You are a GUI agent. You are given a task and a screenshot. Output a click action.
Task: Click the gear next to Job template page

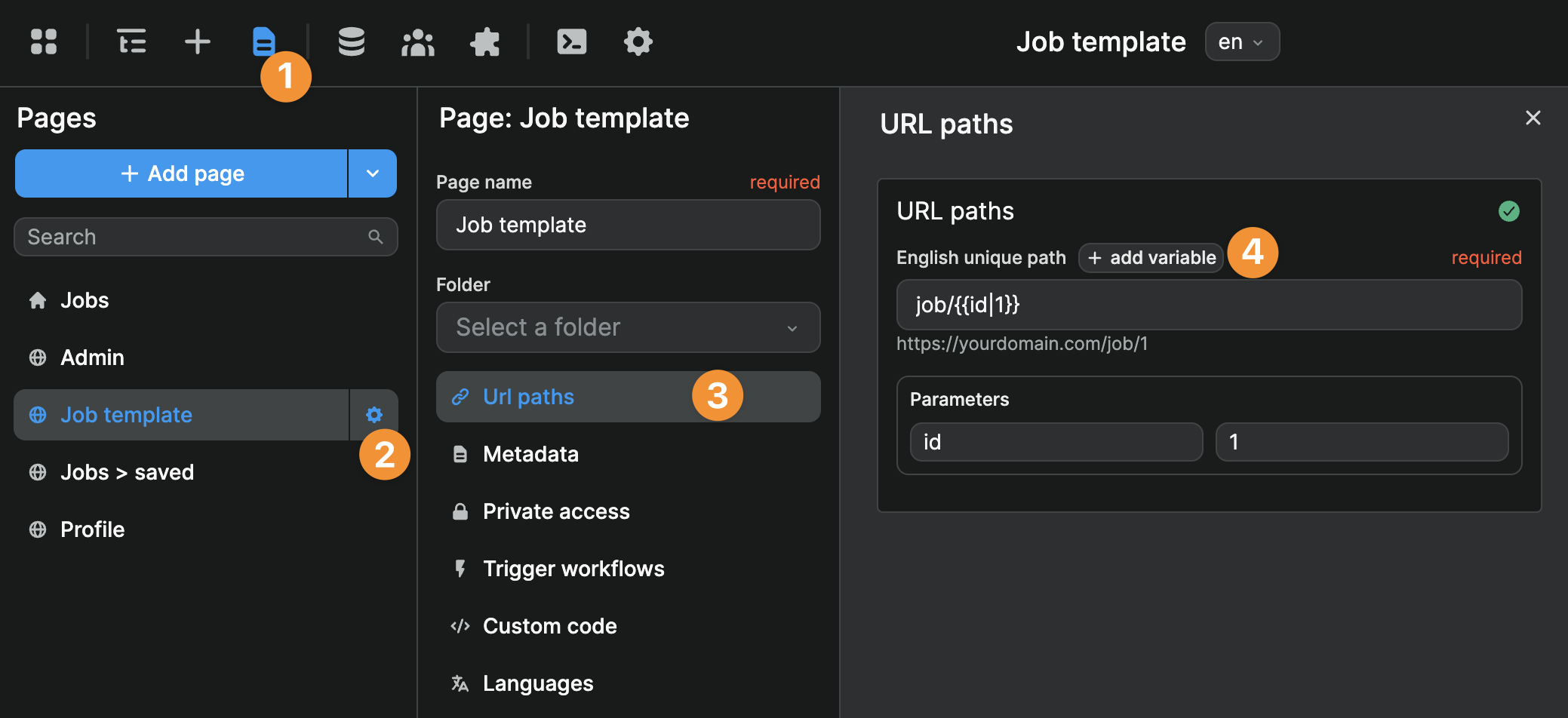pyautogui.click(x=374, y=414)
